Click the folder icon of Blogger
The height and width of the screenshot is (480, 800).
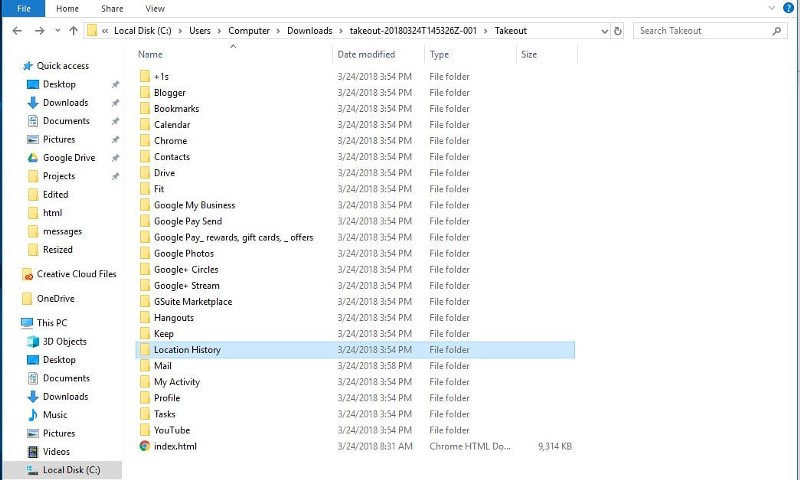pyautogui.click(x=145, y=92)
